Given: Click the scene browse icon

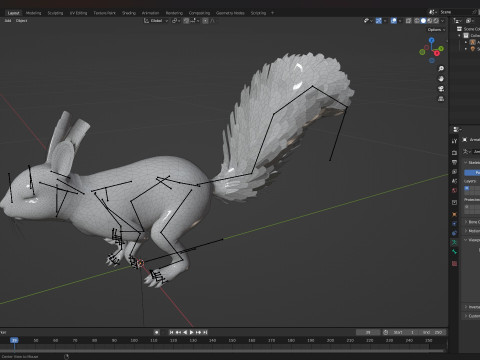Looking at the screenshot, I should (x=433, y=12).
